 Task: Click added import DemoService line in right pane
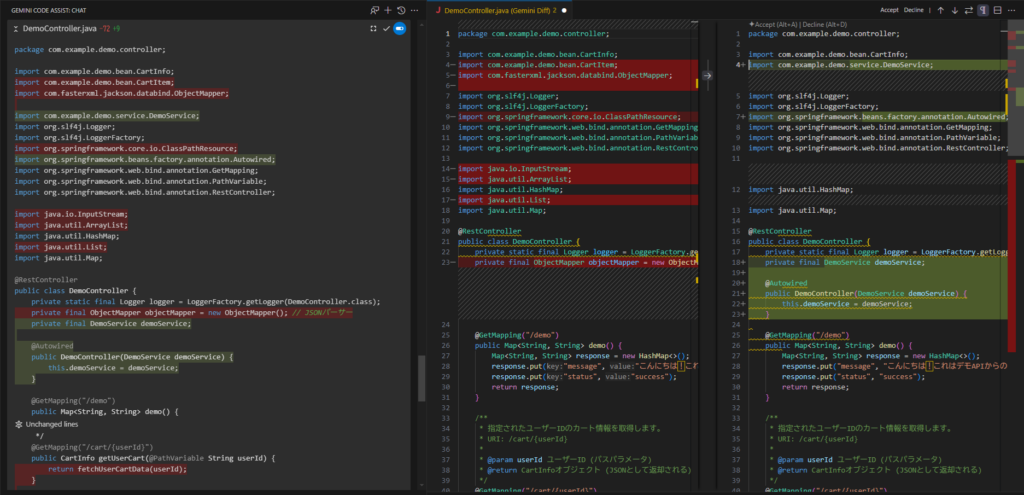tap(840, 65)
